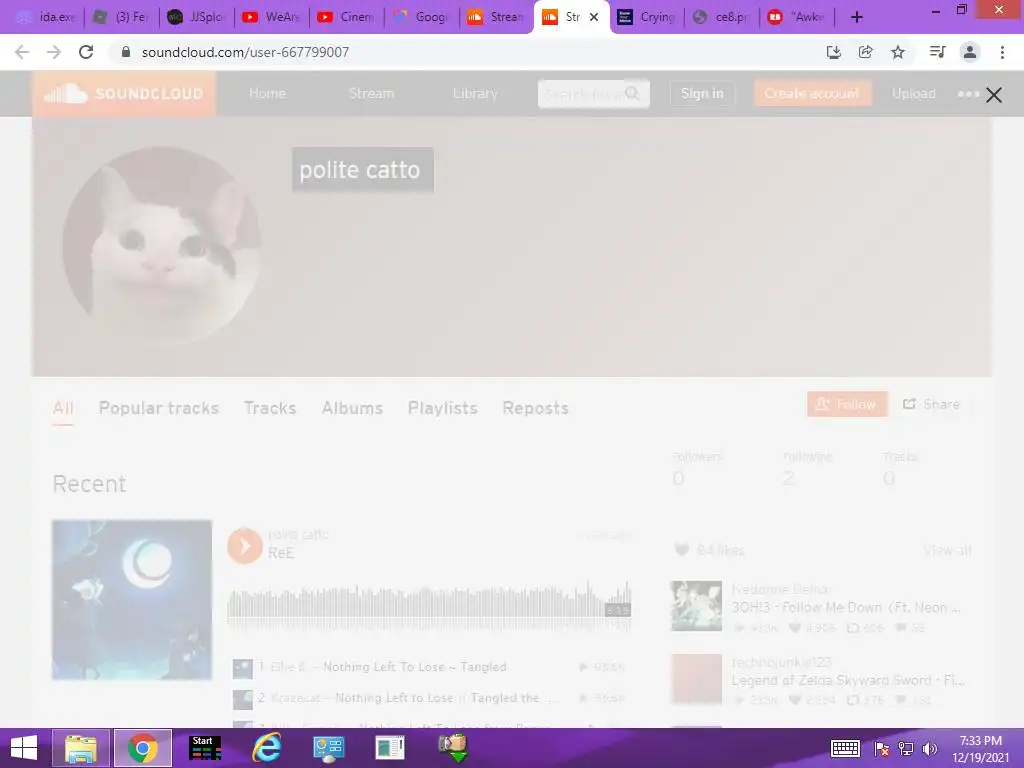Viewport: 1024px width, 768px height.
Task: Click View all likes
Action: click(948, 550)
